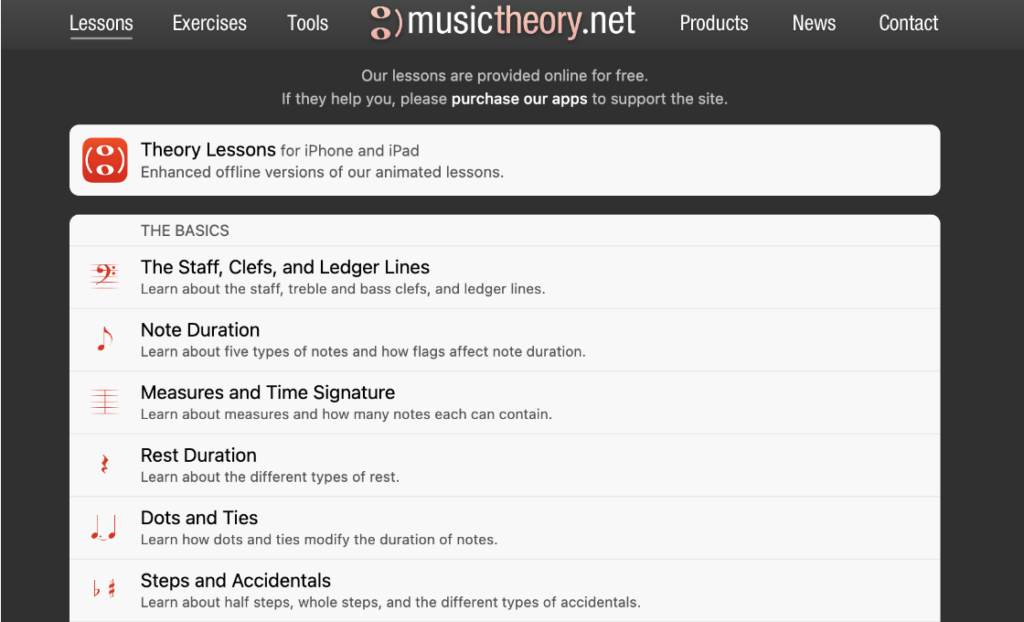Open the News page
The height and width of the screenshot is (622, 1024).
pos(814,23)
